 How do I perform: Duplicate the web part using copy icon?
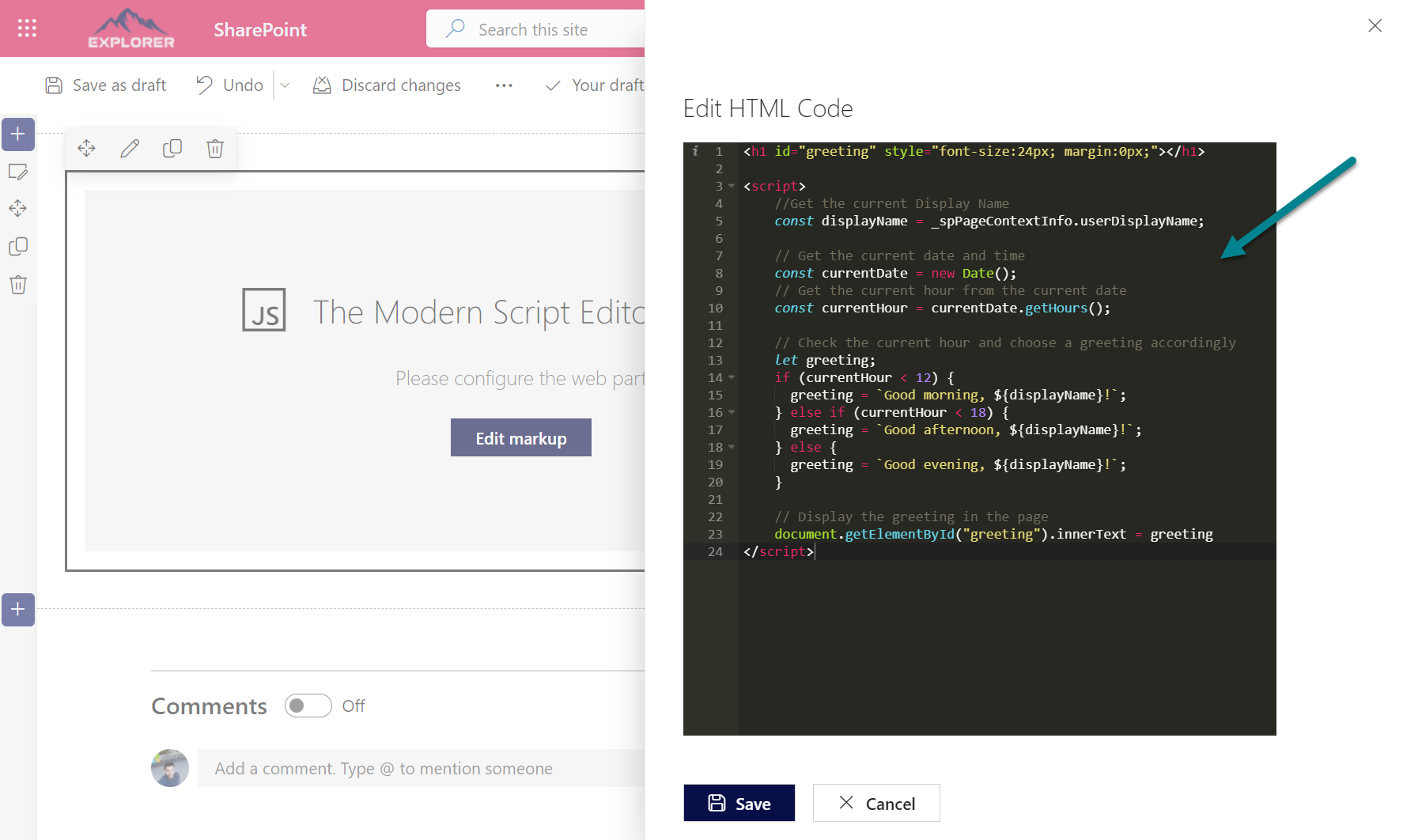[172, 148]
